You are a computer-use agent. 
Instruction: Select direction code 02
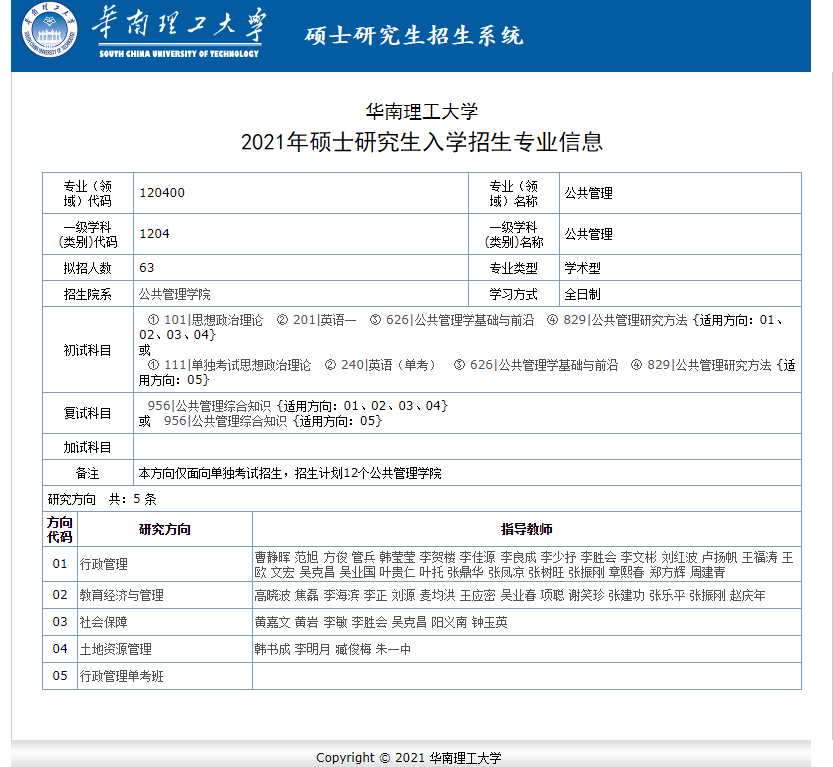60,595
